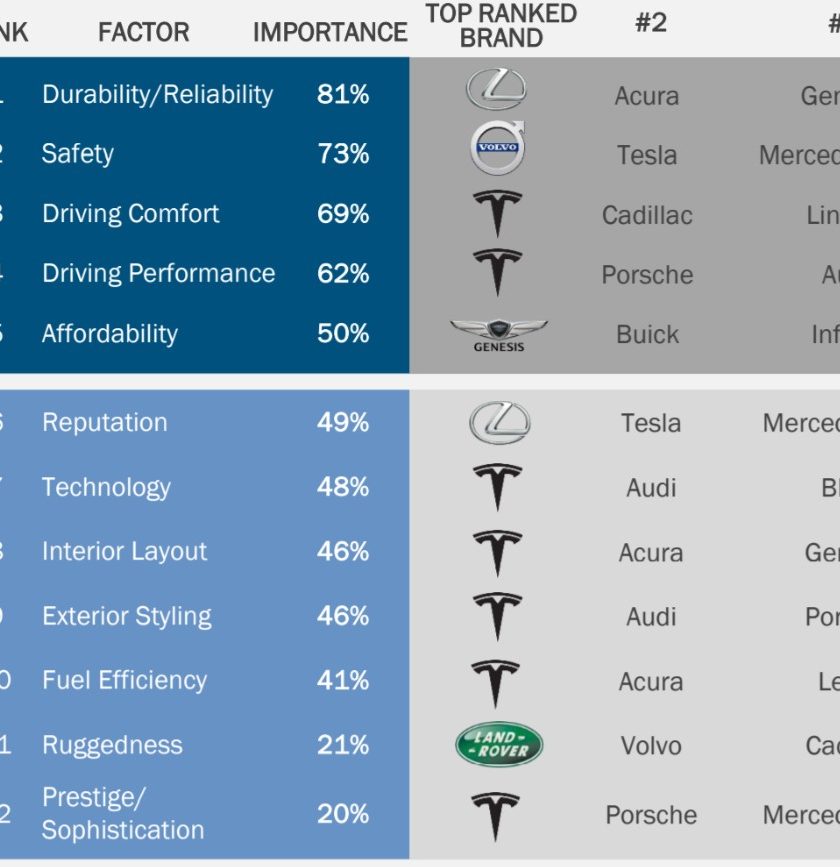
Task: Click the IMPORTANCE column header
Action: [x=330, y=32]
